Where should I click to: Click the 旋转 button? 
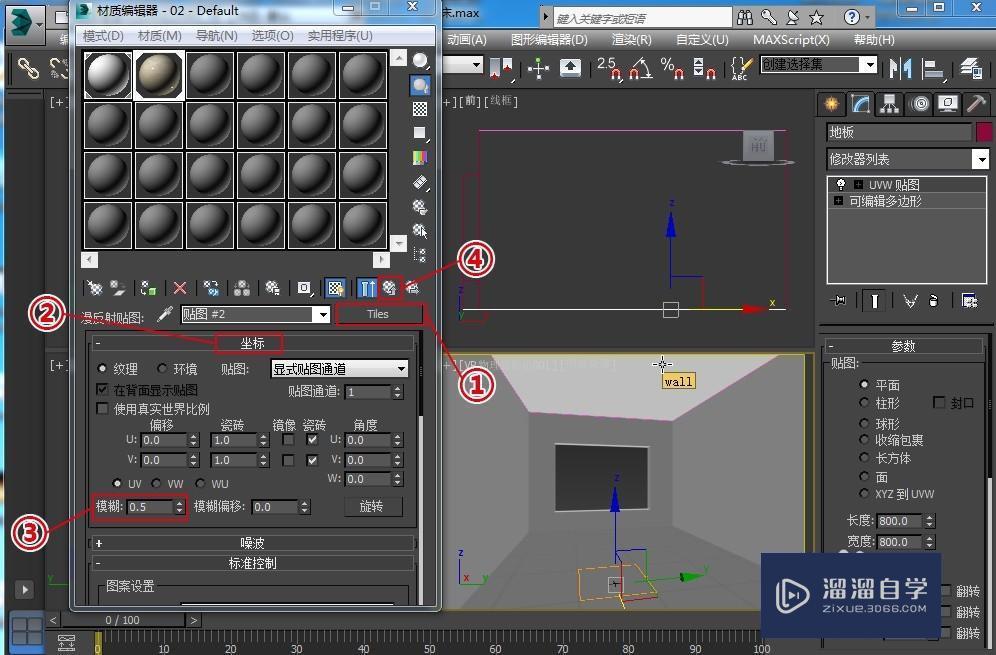pyautogui.click(x=371, y=507)
